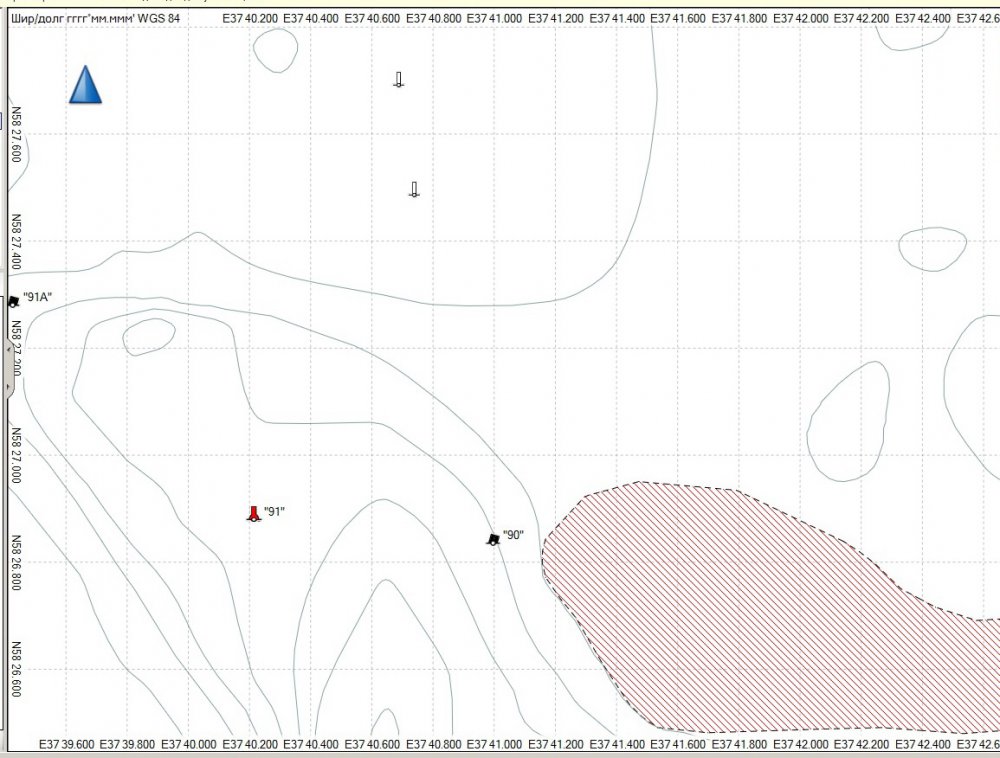Screen dimensions: 1000x758
Task: Click the E37 40.000 label on bottom ruler
Action: click(x=189, y=745)
